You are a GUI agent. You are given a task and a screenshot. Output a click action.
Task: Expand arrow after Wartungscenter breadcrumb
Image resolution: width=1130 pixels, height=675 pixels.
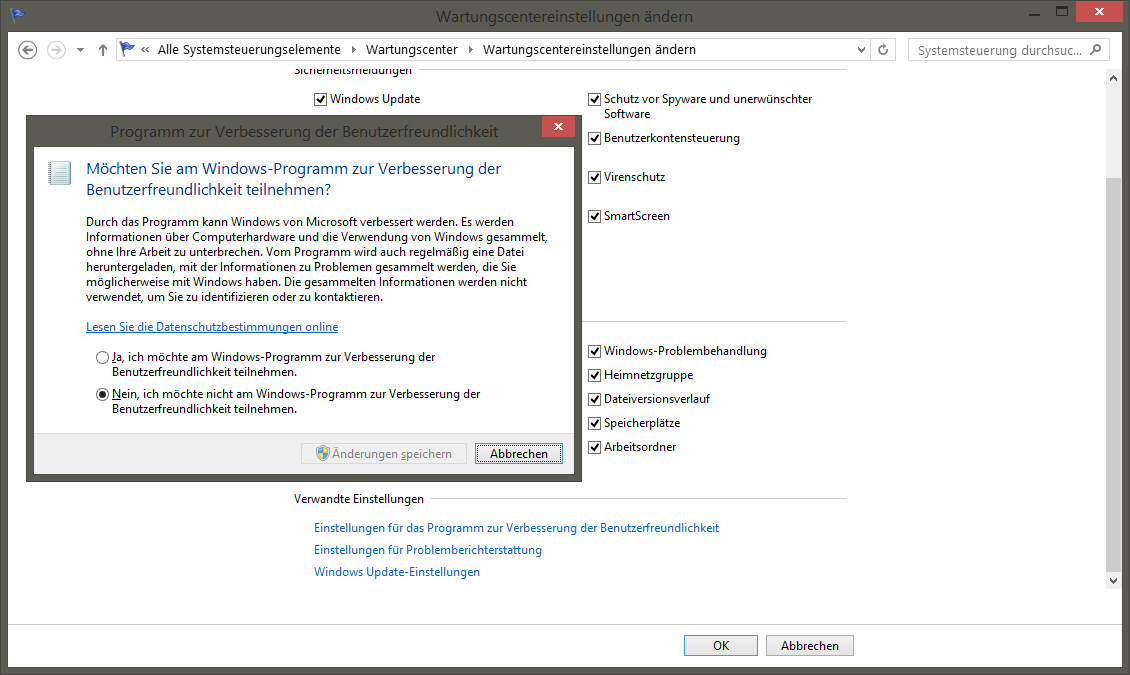coord(471,50)
